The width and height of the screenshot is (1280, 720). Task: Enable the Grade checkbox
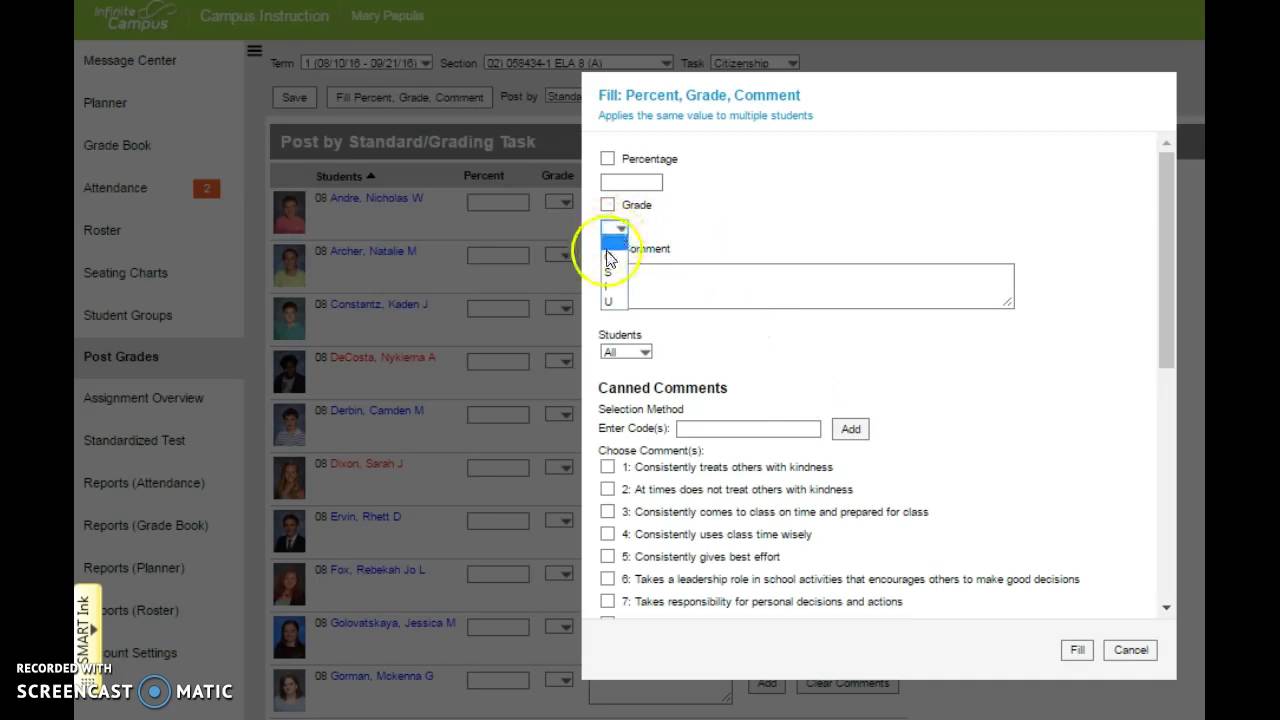tap(607, 204)
